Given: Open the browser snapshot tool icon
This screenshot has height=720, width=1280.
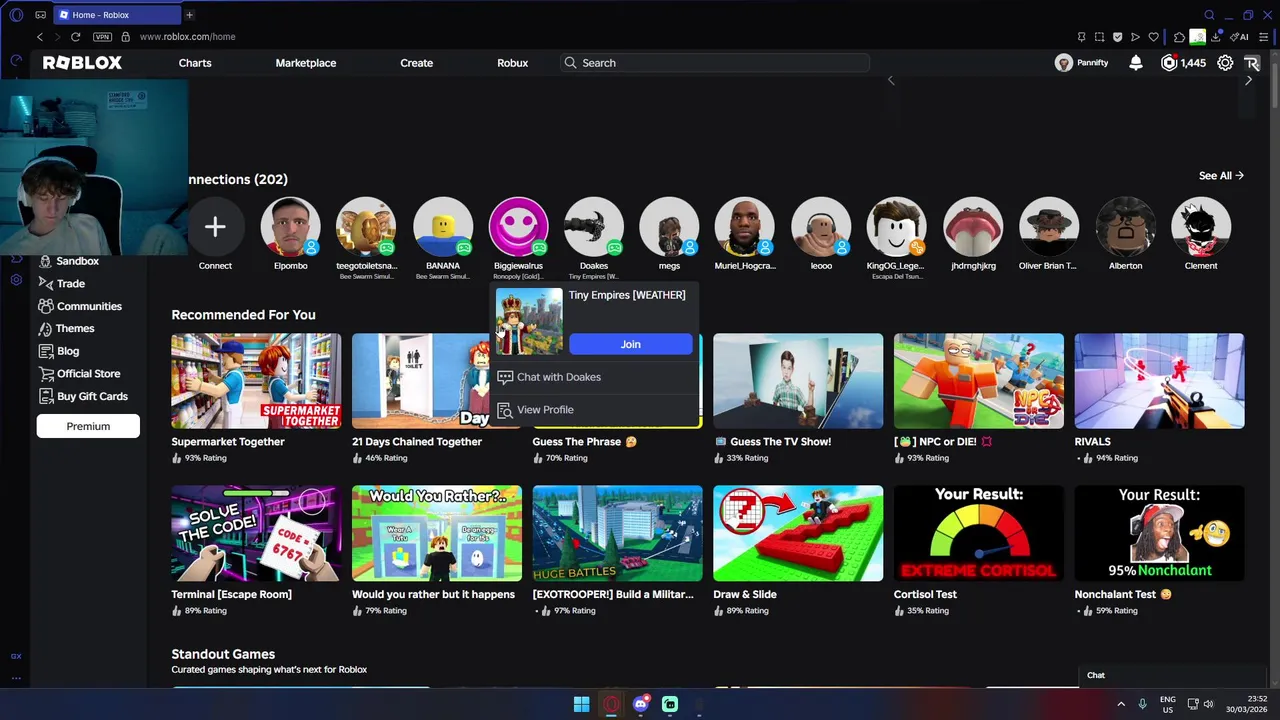Looking at the screenshot, I should click(x=1099, y=37).
